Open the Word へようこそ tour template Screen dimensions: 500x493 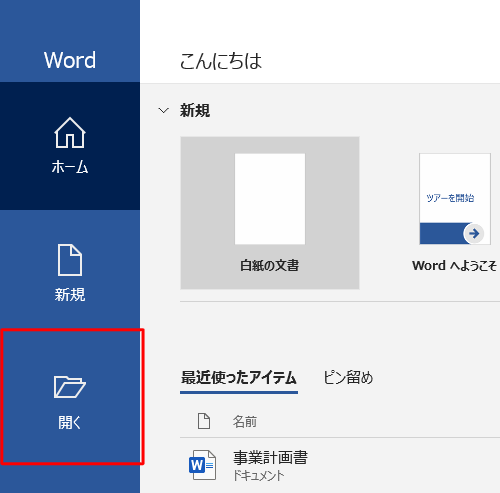[455, 213]
